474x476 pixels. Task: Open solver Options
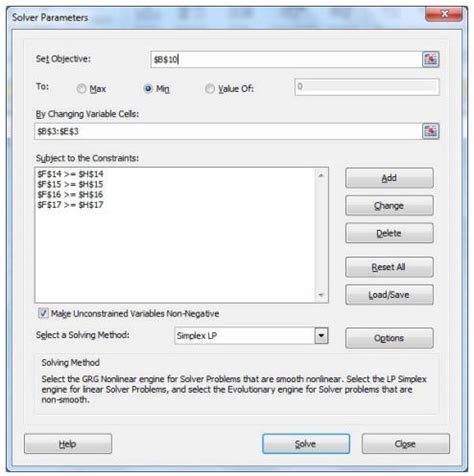point(389,338)
